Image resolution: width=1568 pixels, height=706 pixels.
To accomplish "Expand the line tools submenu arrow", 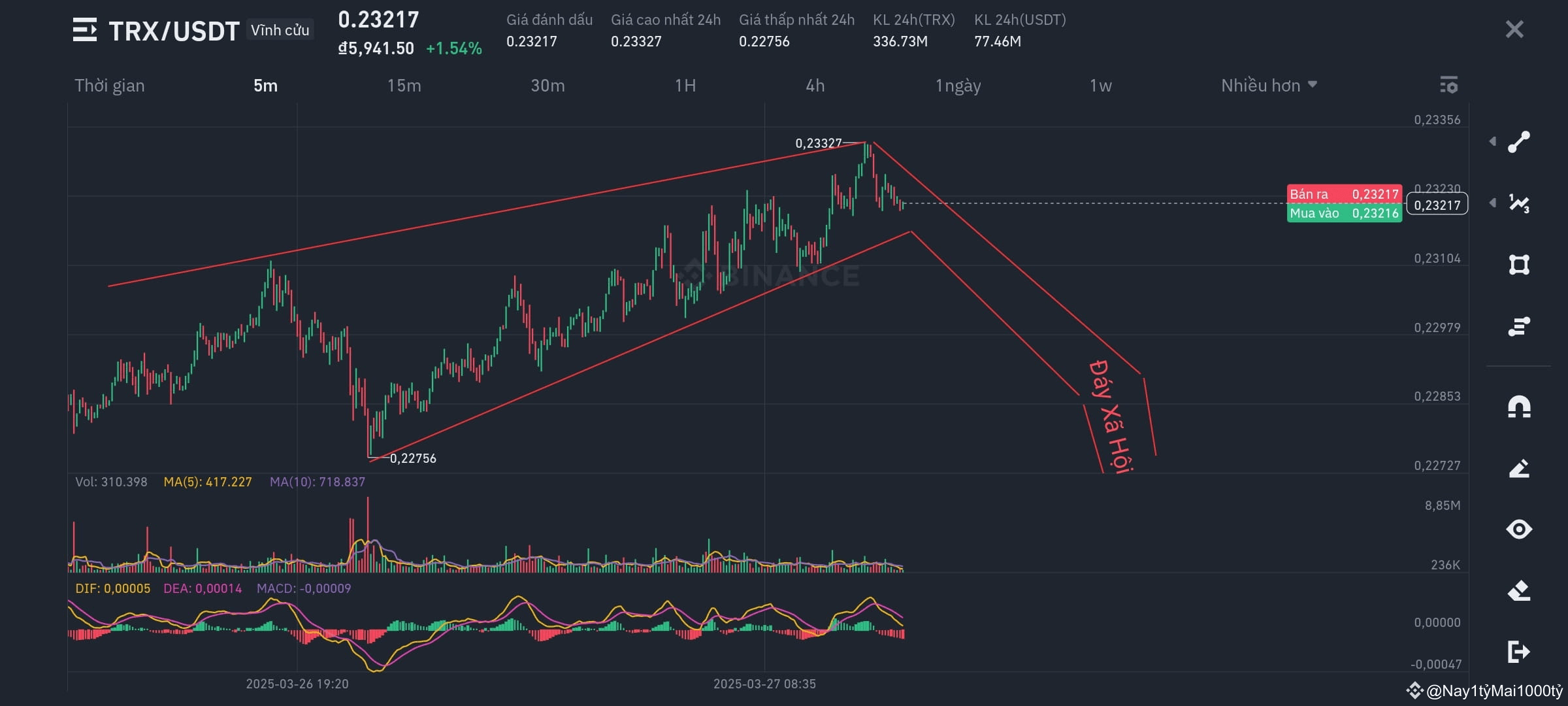I will point(1492,141).
